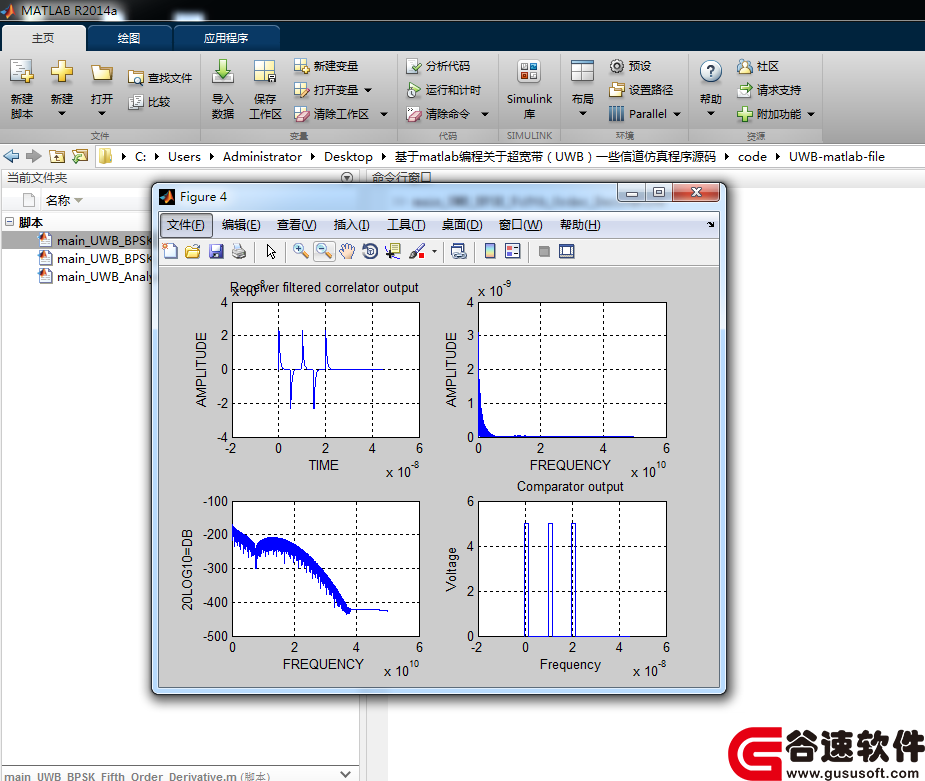The width and height of the screenshot is (925, 781).
Task: Open the Desktop (桌面) menu in Figure 4
Action: 462,225
